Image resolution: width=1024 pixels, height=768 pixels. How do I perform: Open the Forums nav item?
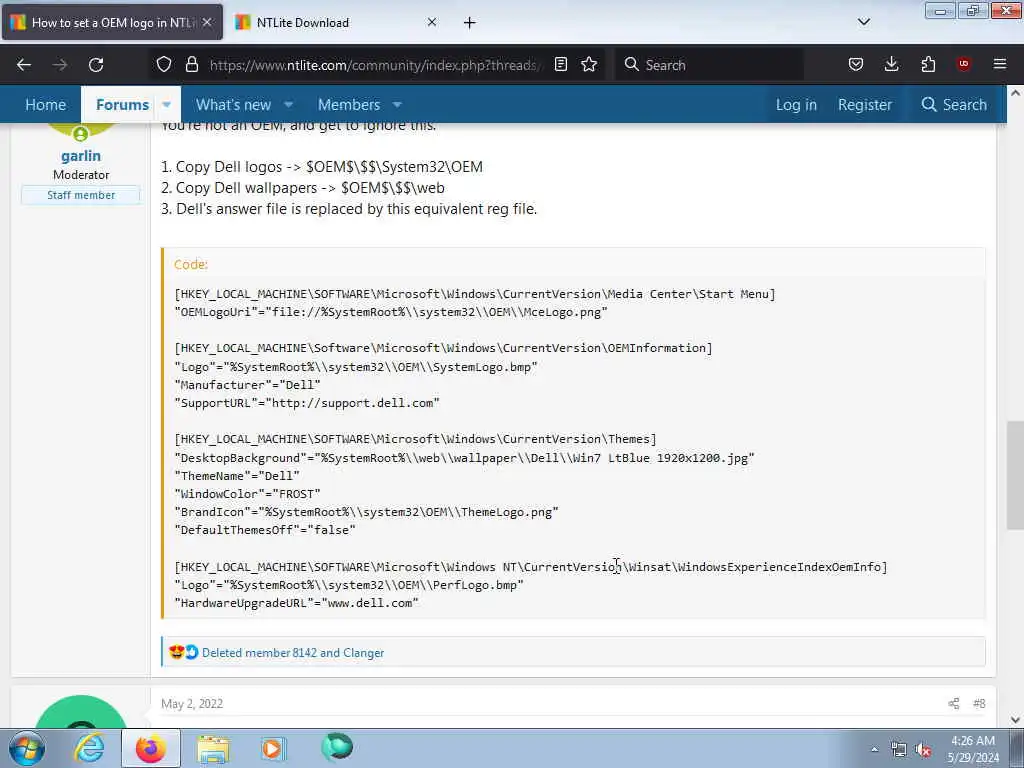[x=122, y=104]
